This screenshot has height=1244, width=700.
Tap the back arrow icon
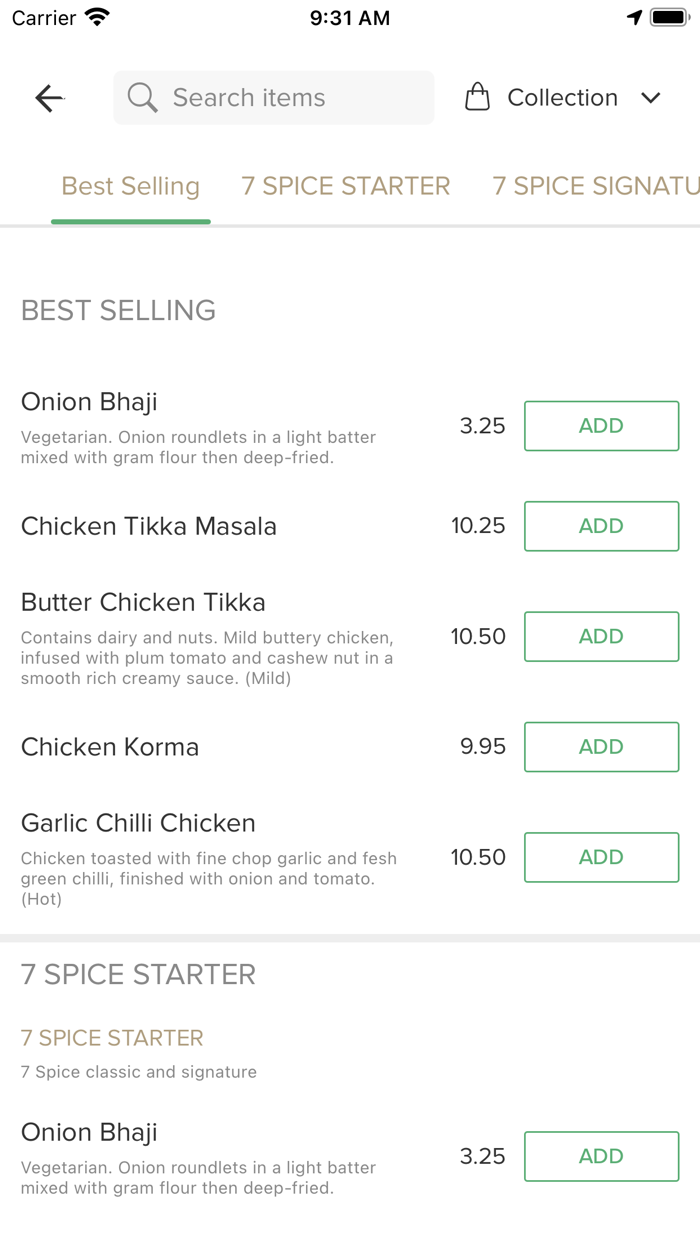(49, 98)
